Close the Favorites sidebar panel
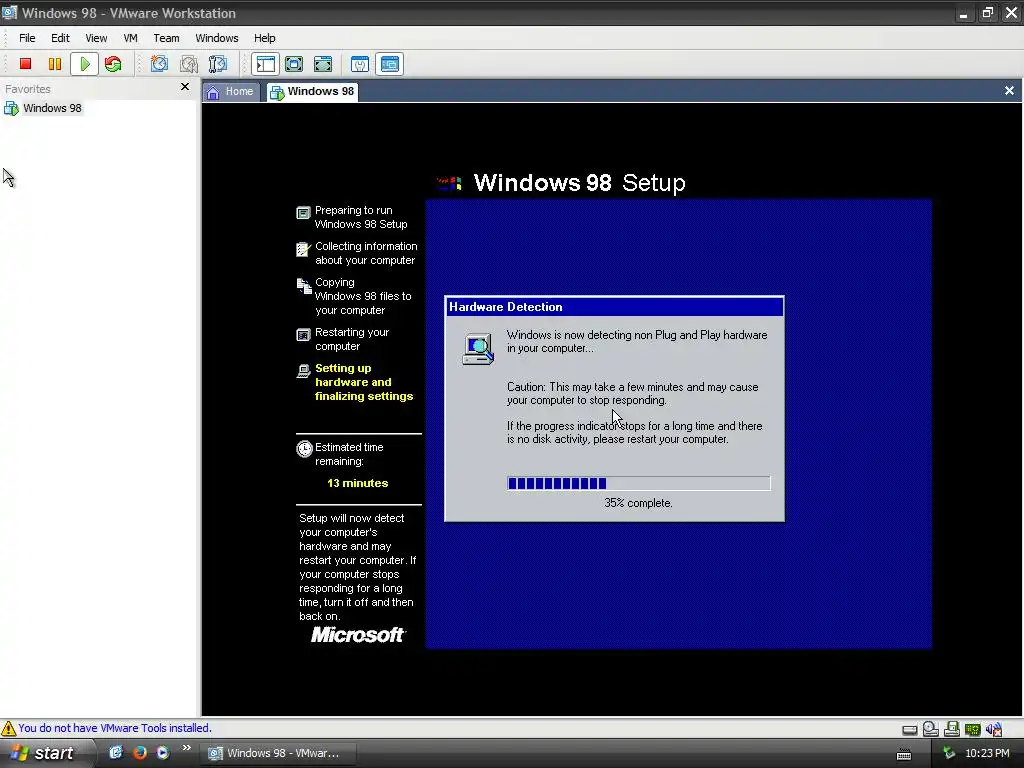This screenshot has height=768, width=1024. 185,87
